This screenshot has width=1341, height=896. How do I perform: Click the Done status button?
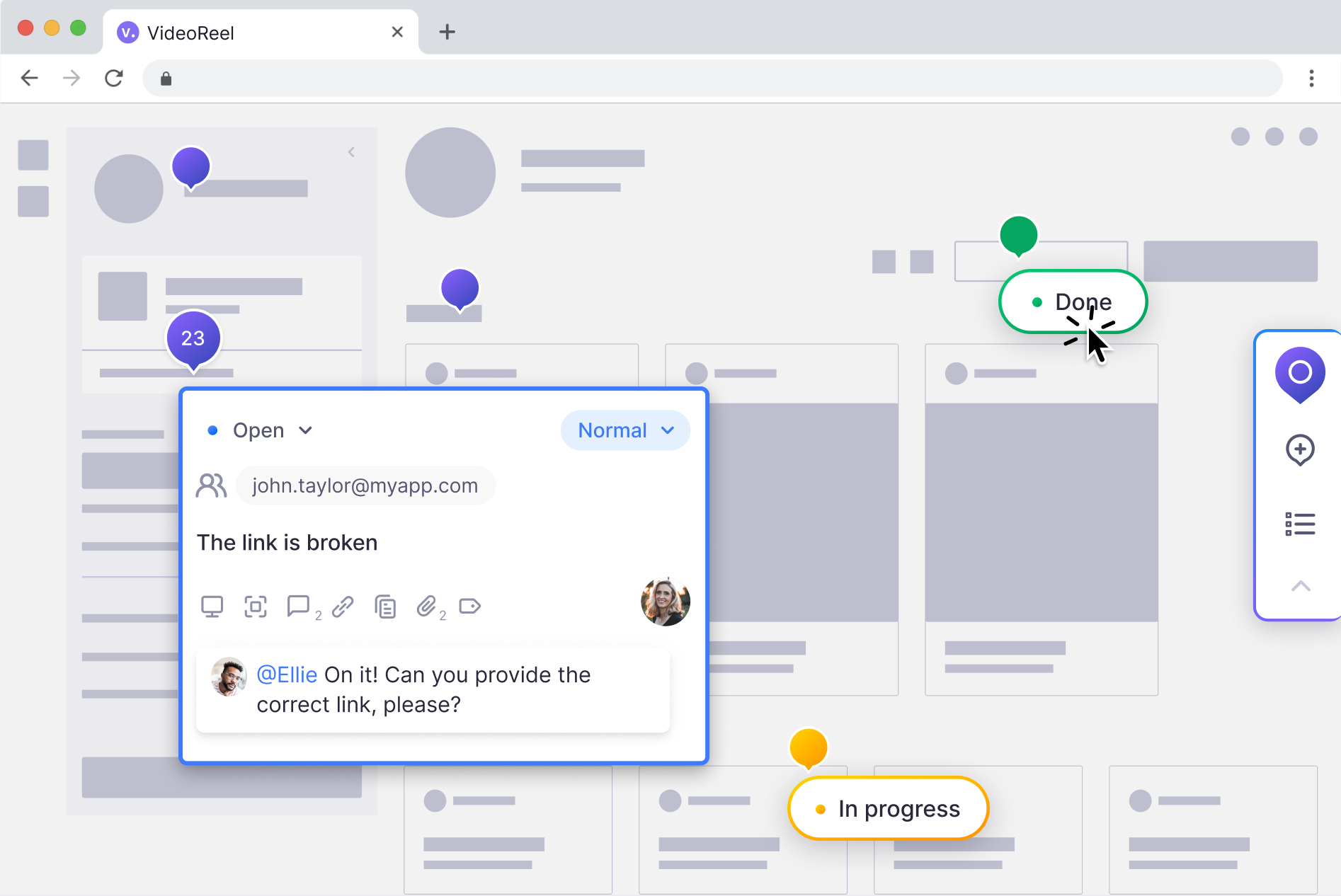point(1073,302)
